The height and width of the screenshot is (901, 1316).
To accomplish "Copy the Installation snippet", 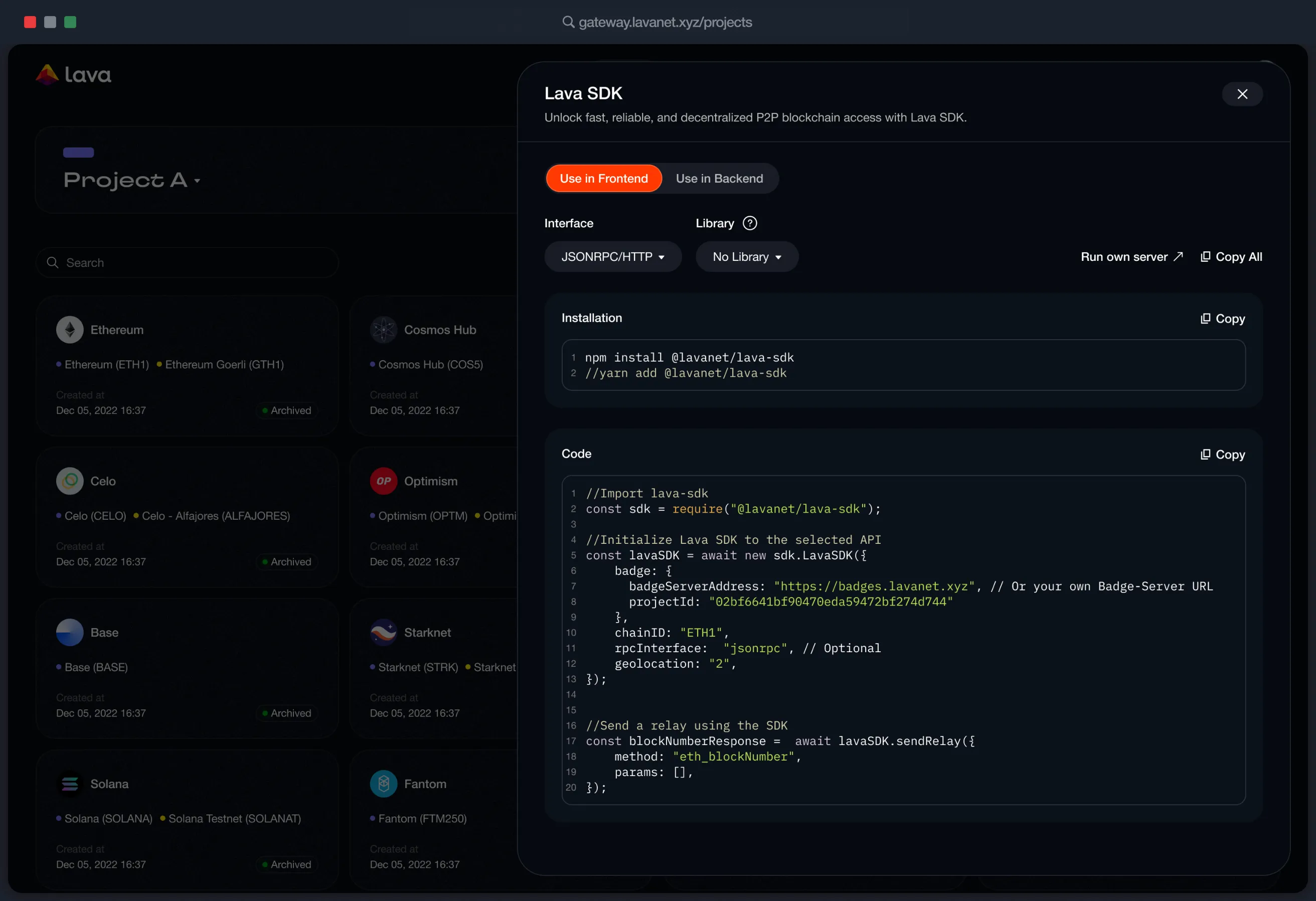I will coord(1223,319).
